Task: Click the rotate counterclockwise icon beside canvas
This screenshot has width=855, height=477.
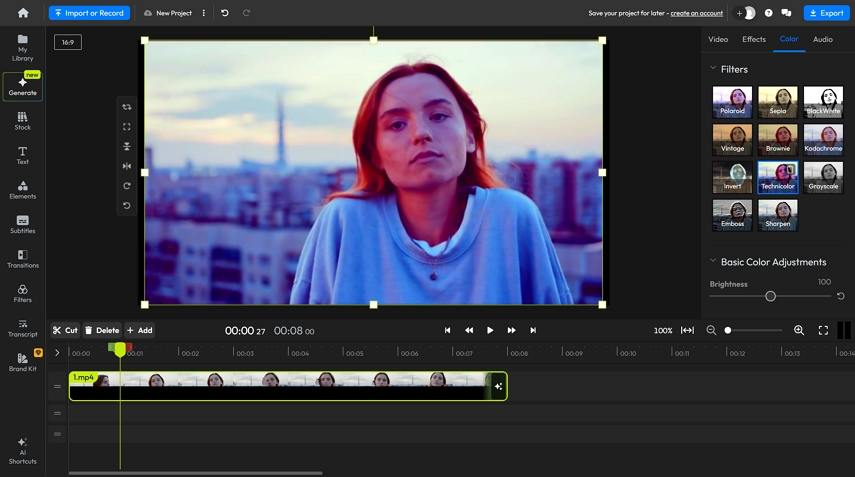Action: [127, 206]
